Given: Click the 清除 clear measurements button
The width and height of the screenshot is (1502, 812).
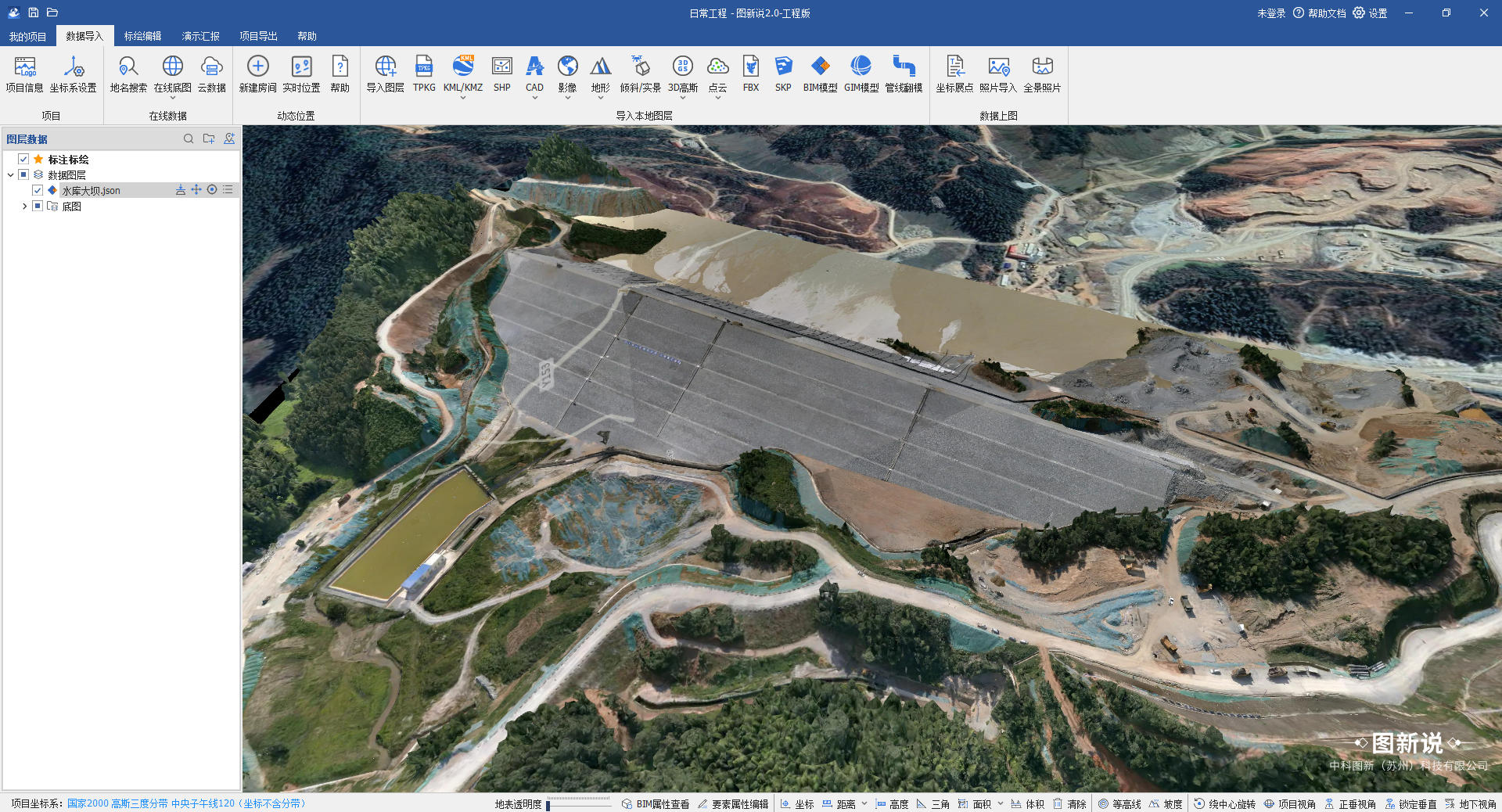Looking at the screenshot, I should point(1069,804).
